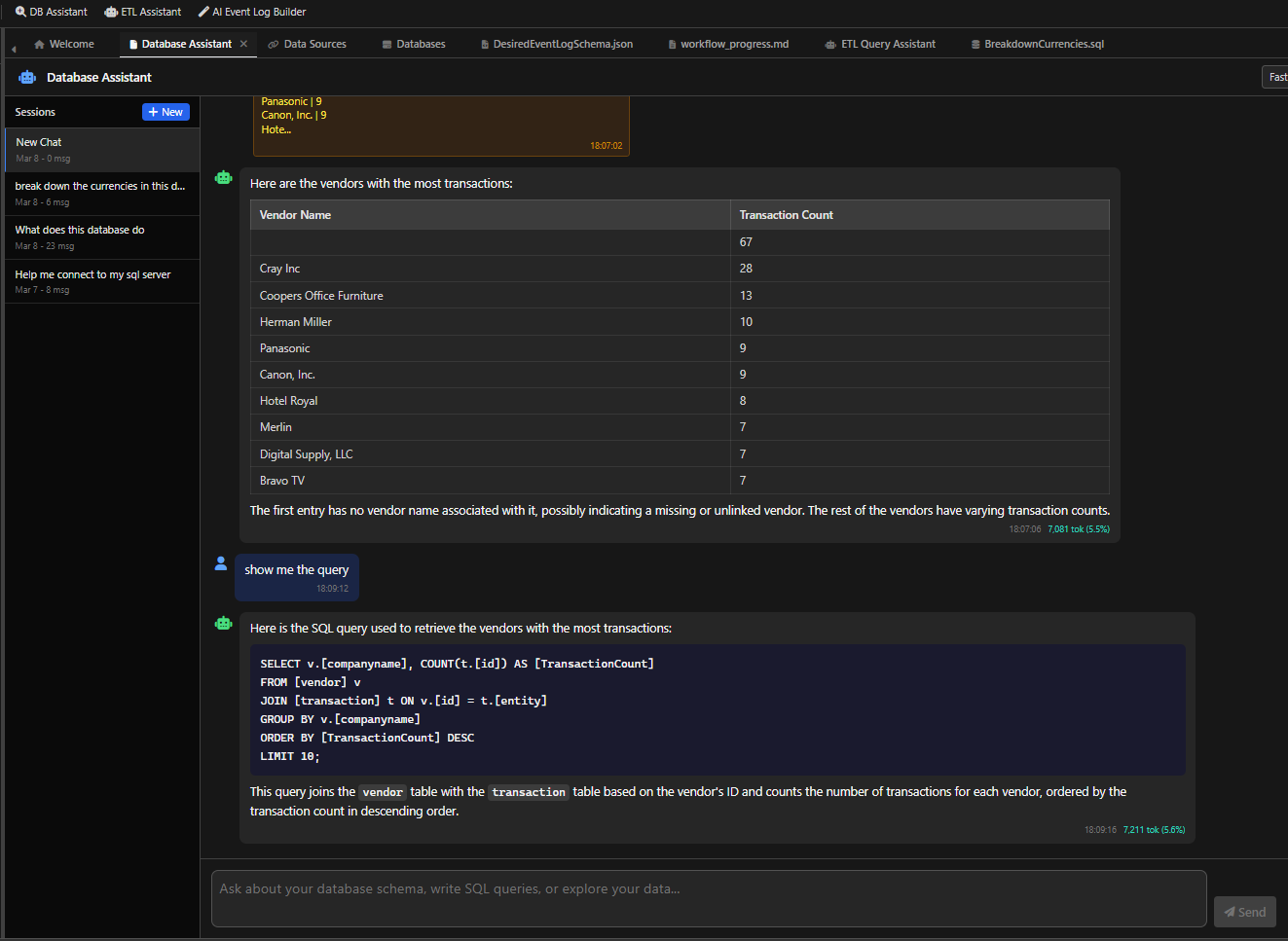This screenshot has width=1288, height=941.
Task: Click the 'show me the query' message
Action: point(296,577)
